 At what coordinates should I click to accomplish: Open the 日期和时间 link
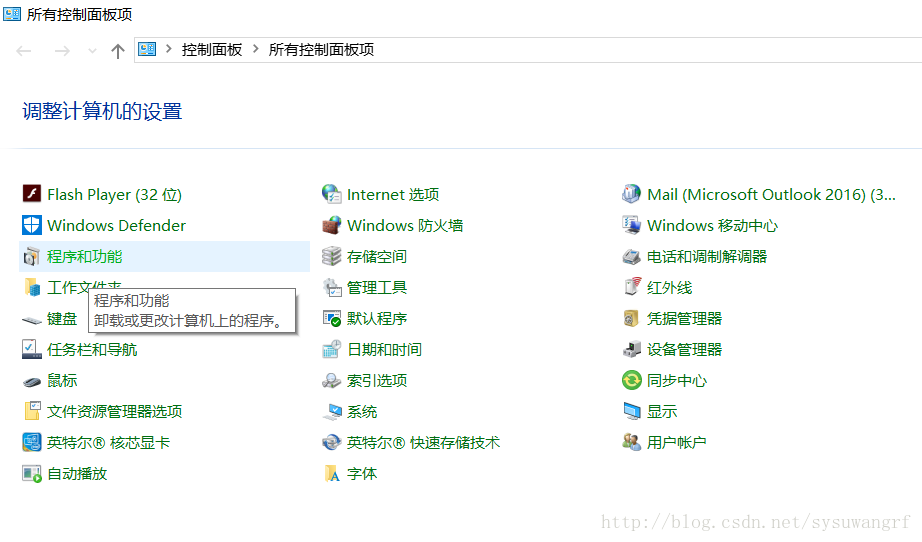point(385,350)
